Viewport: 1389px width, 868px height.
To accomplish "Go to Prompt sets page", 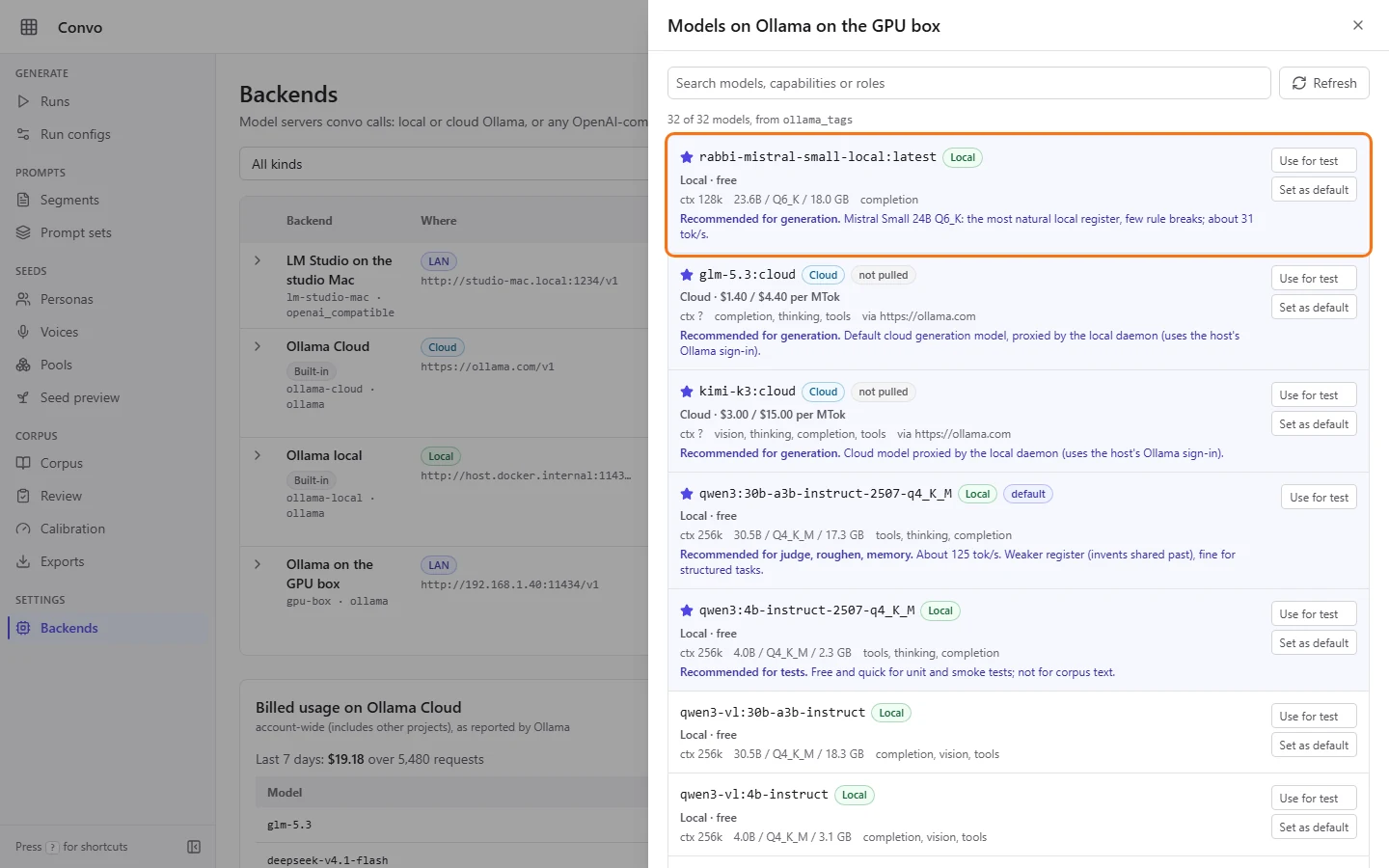I will pyautogui.click(x=107, y=232).
